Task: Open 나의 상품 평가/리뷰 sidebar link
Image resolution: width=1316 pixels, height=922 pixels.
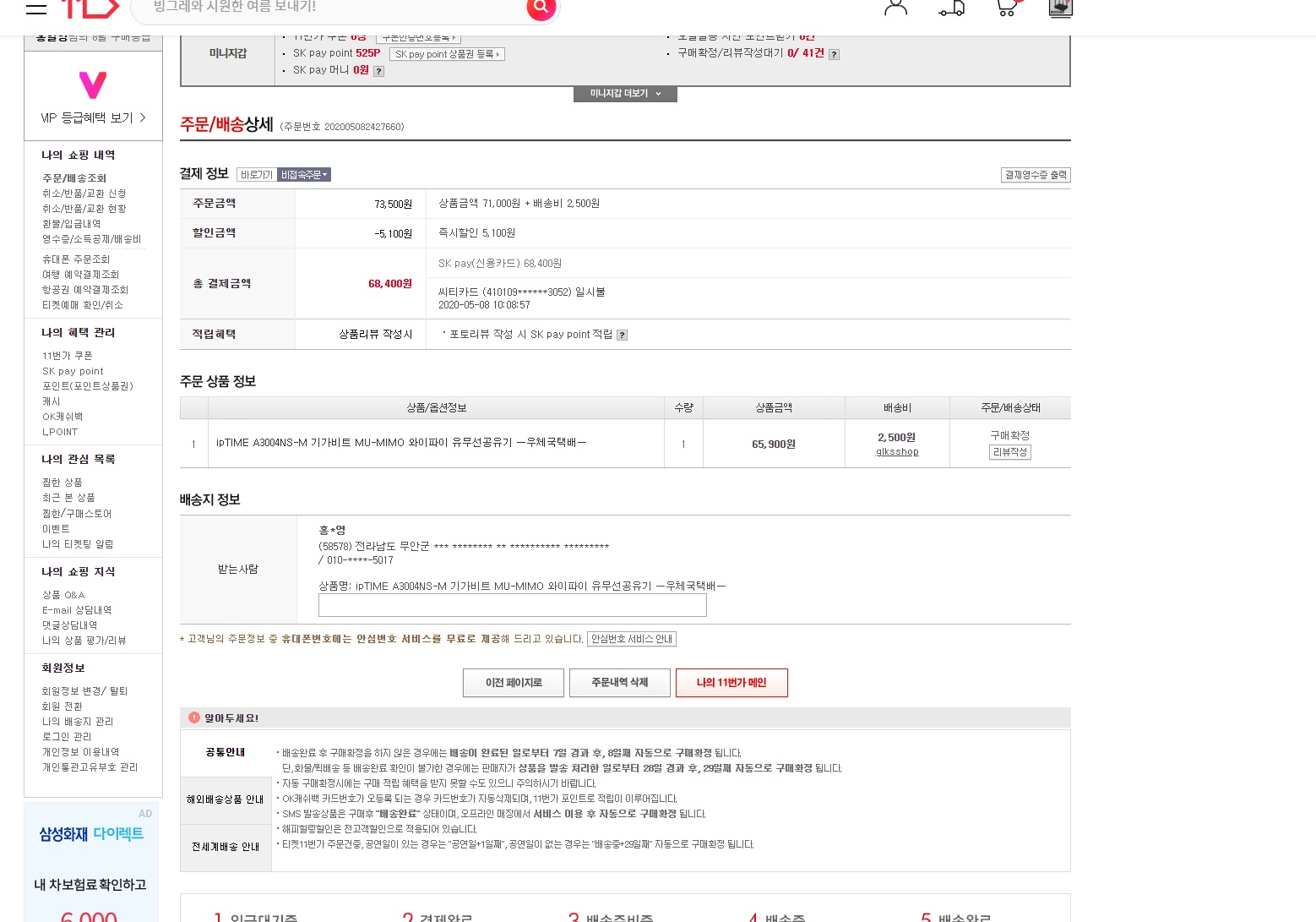Action: click(x=84, y=641)
